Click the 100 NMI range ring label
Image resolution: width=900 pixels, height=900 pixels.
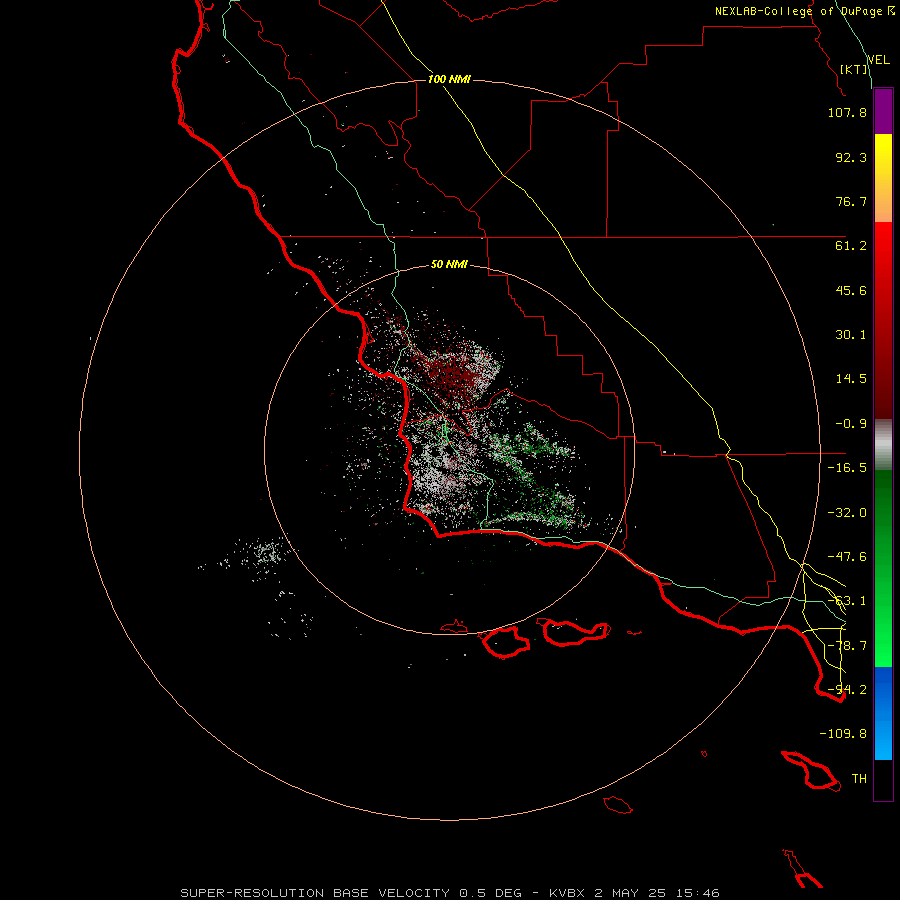pyautogui.click(x=449, y=79)
